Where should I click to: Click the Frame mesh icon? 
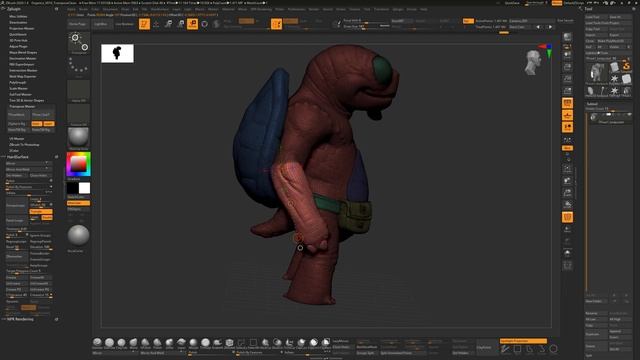567,169
